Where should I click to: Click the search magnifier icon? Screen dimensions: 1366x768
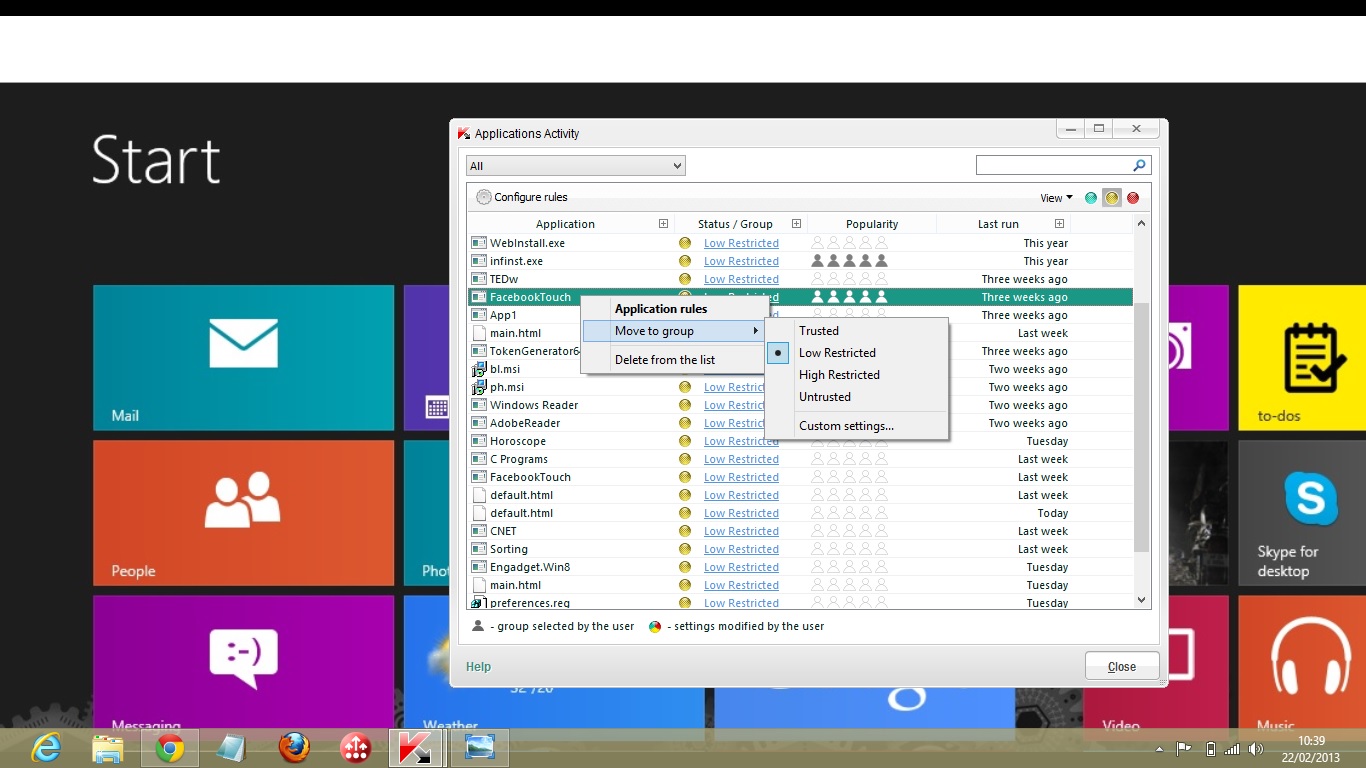(x=1139, y=164)
